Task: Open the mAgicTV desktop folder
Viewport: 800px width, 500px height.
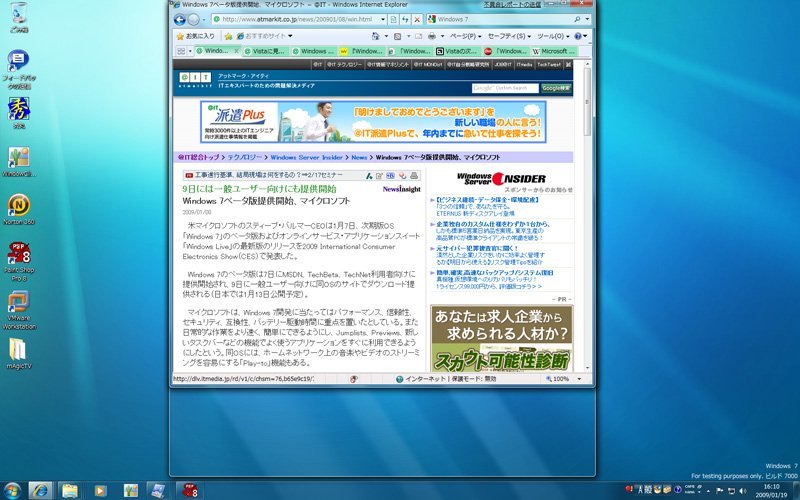Action: (x=18, y=353)
